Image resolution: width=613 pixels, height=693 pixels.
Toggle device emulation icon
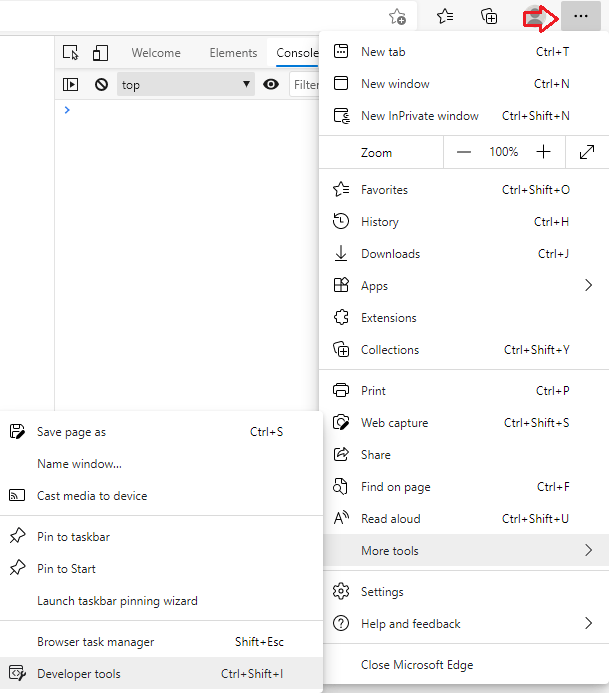(x=100, y=53)
